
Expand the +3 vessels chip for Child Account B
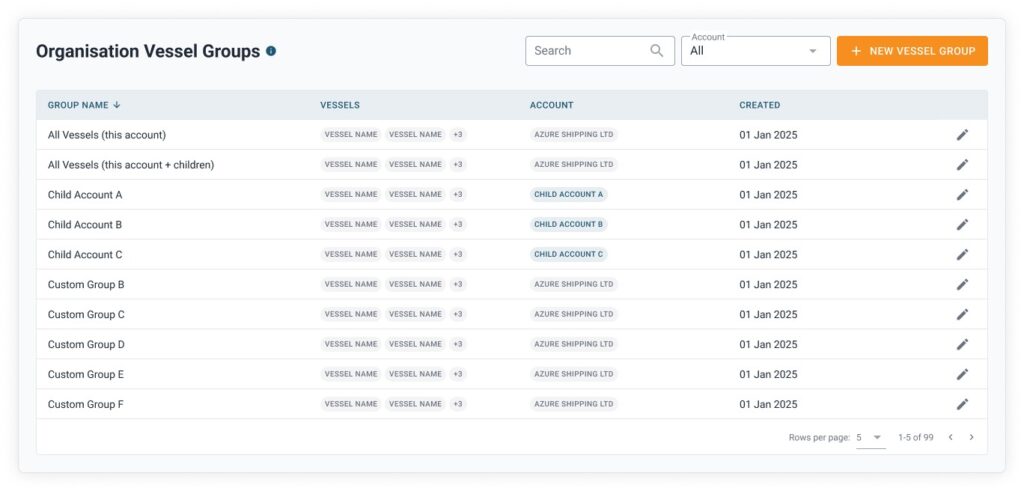click(x=458, y=225)
